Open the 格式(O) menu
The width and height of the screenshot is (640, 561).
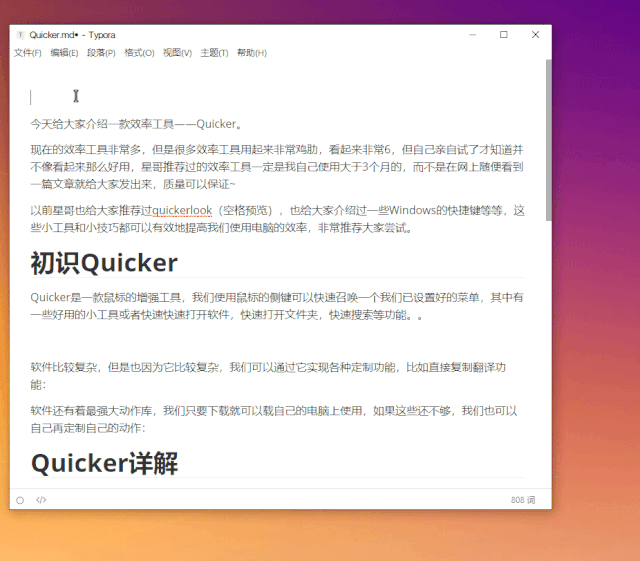coord(139,53)
